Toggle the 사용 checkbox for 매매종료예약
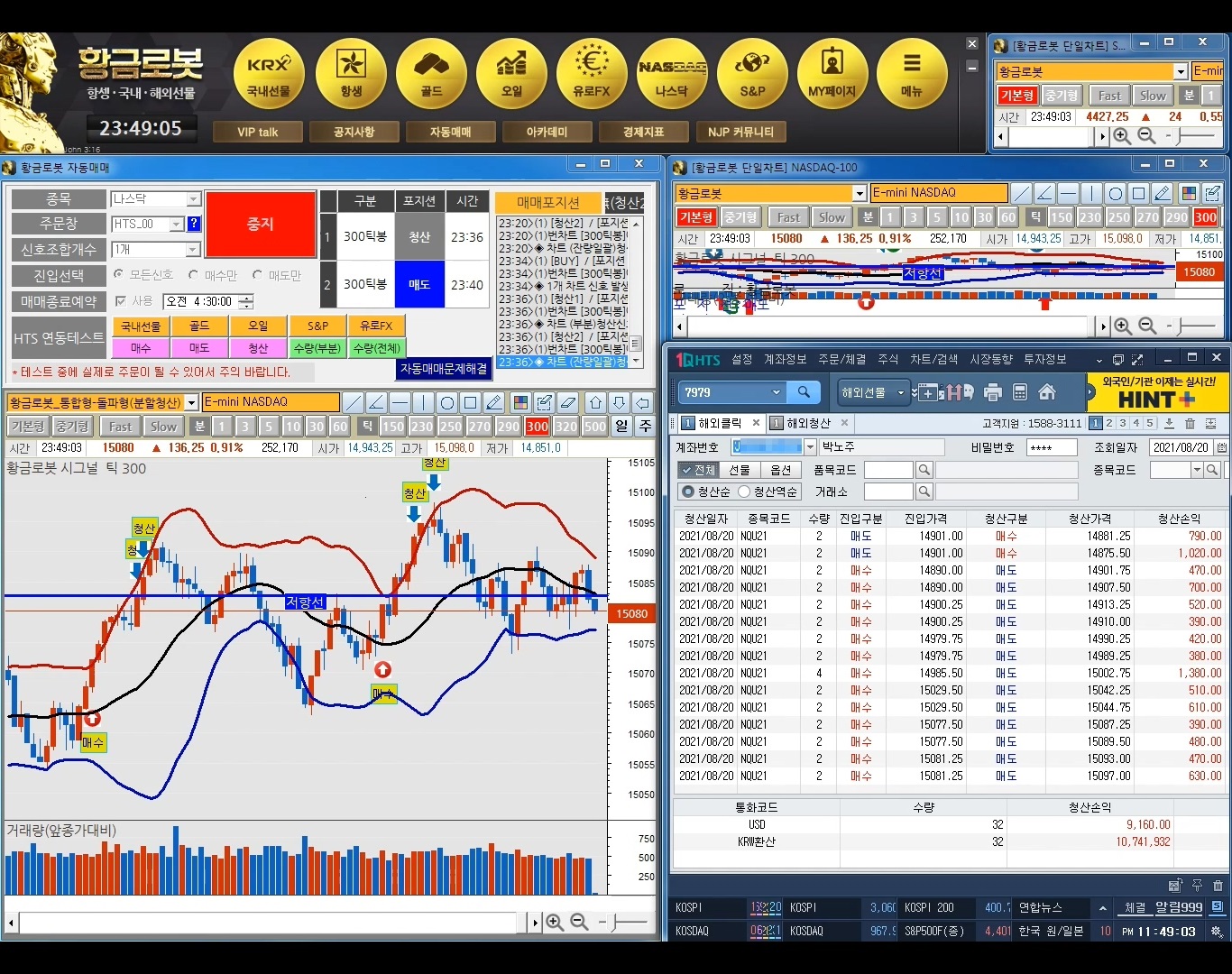 pyautogui.click(x=121, y=301)
